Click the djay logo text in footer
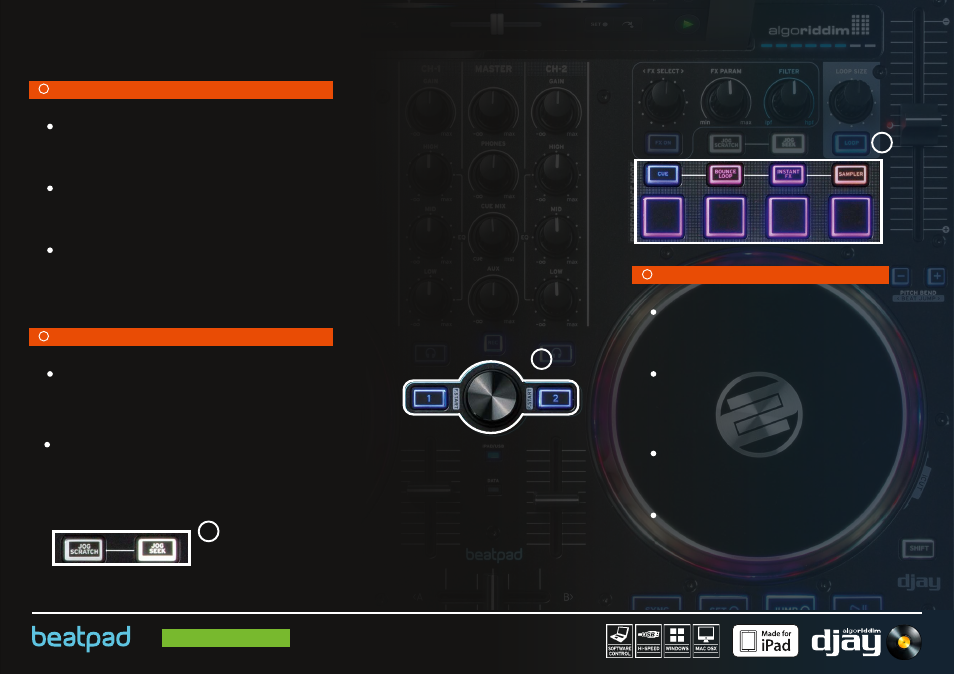The height and width of the screenshot is (674, 954). [x=846, y=642]
